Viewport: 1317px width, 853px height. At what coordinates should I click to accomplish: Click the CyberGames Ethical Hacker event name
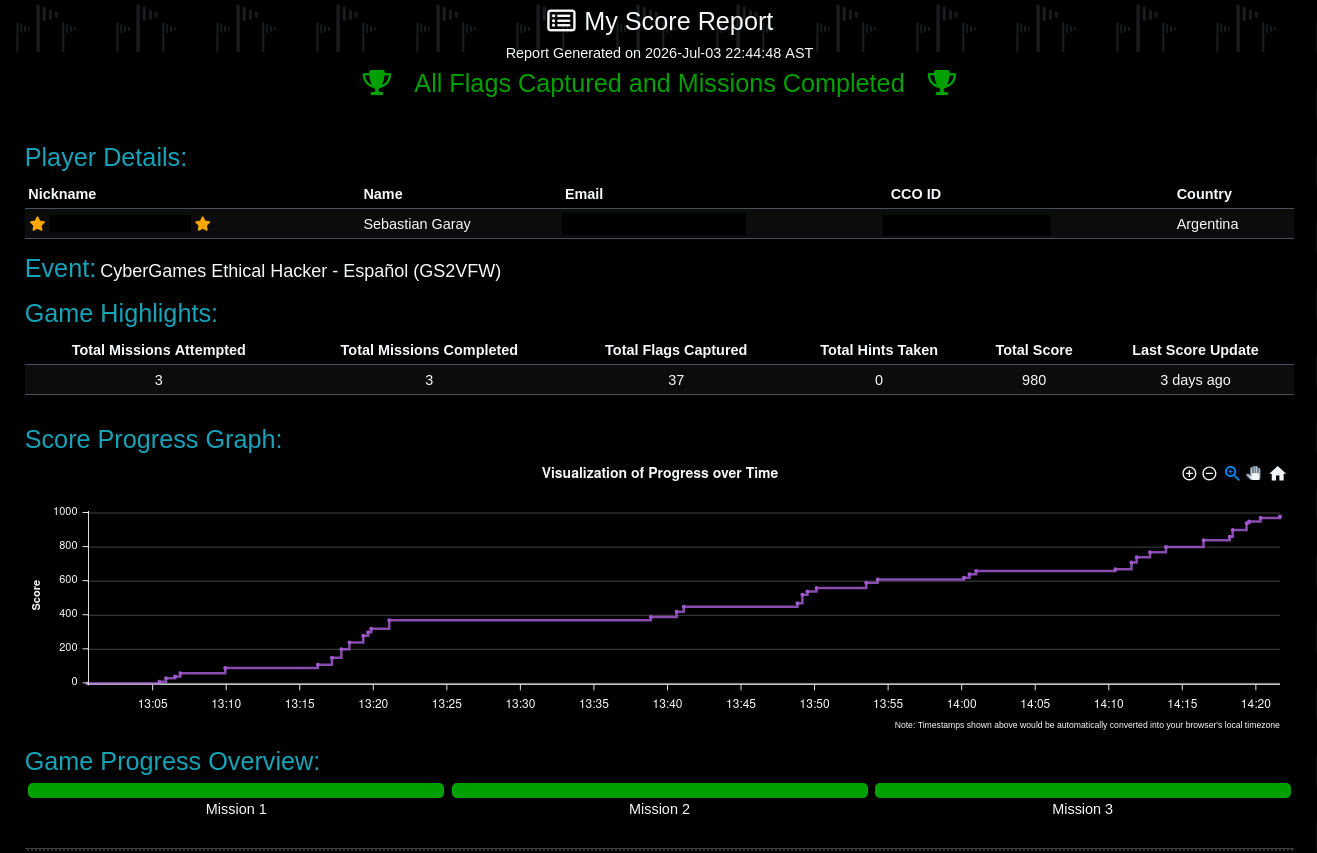coord(301,271)
